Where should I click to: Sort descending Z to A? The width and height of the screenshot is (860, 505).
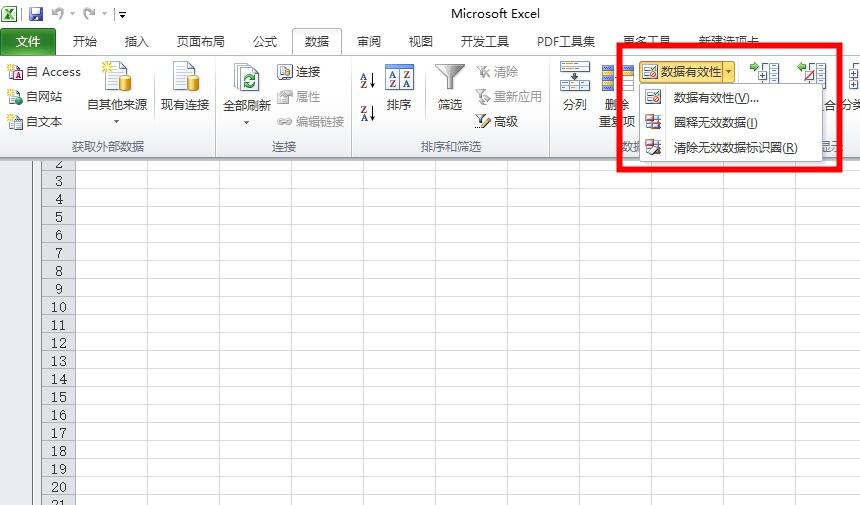(x=367, y=113)
